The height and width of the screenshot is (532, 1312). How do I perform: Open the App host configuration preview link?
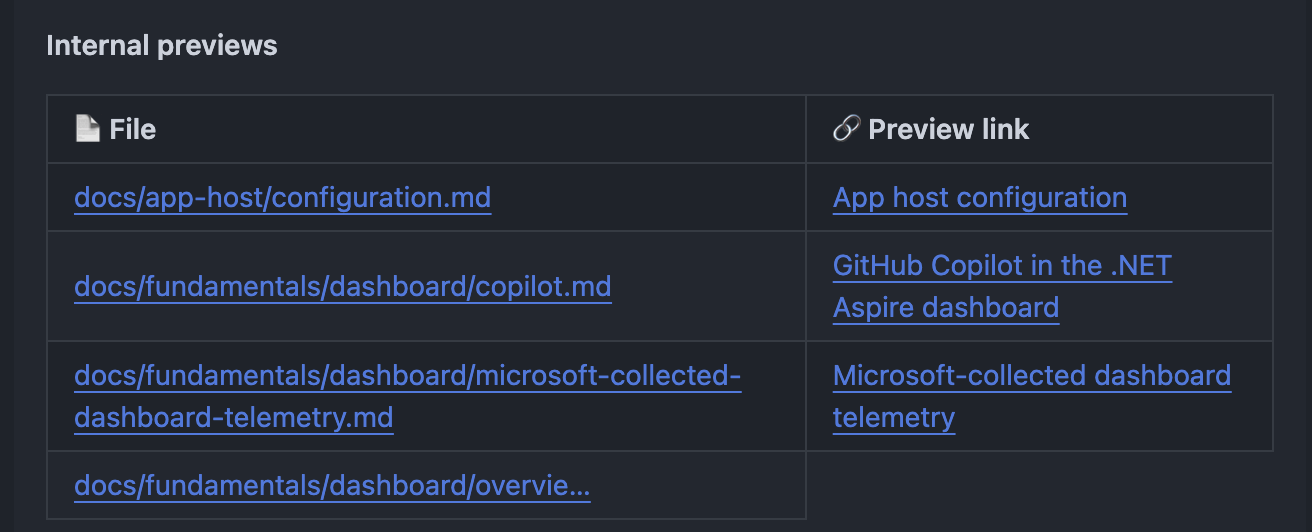pos(980,198)
